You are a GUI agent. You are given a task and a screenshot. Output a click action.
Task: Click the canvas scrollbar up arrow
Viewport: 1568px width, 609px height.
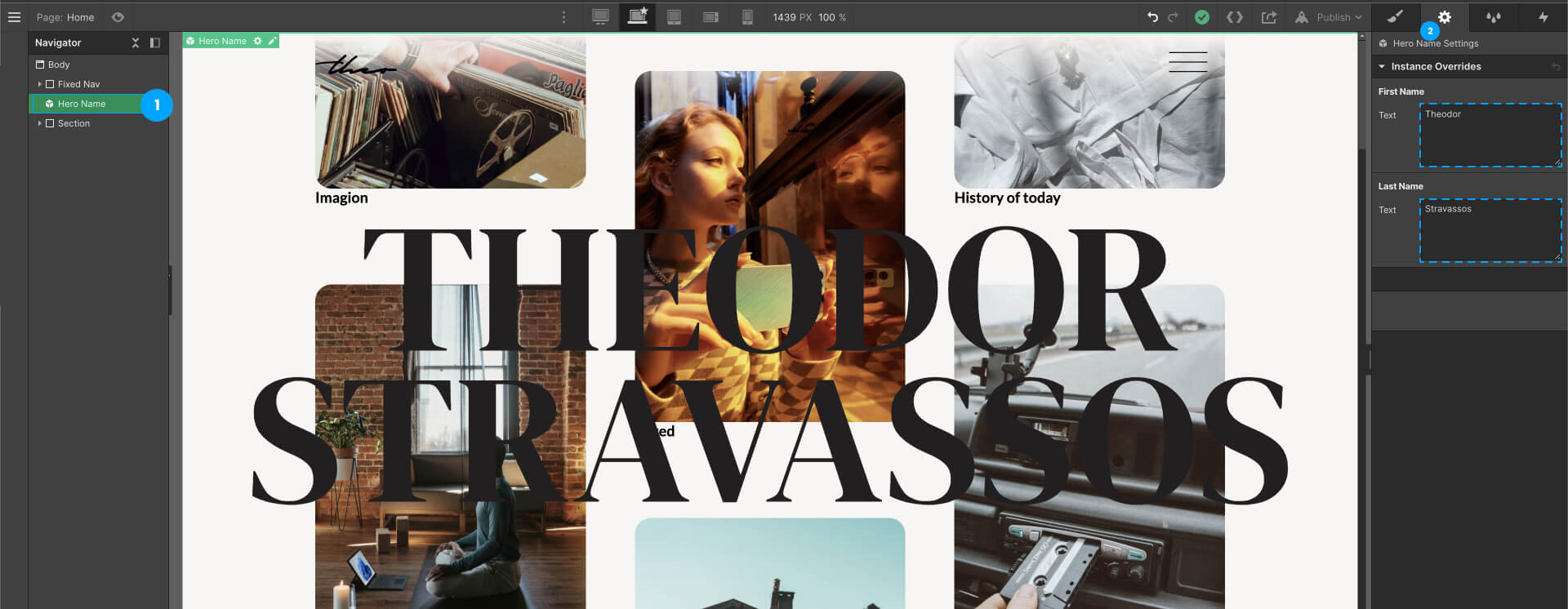point(1362,37)
